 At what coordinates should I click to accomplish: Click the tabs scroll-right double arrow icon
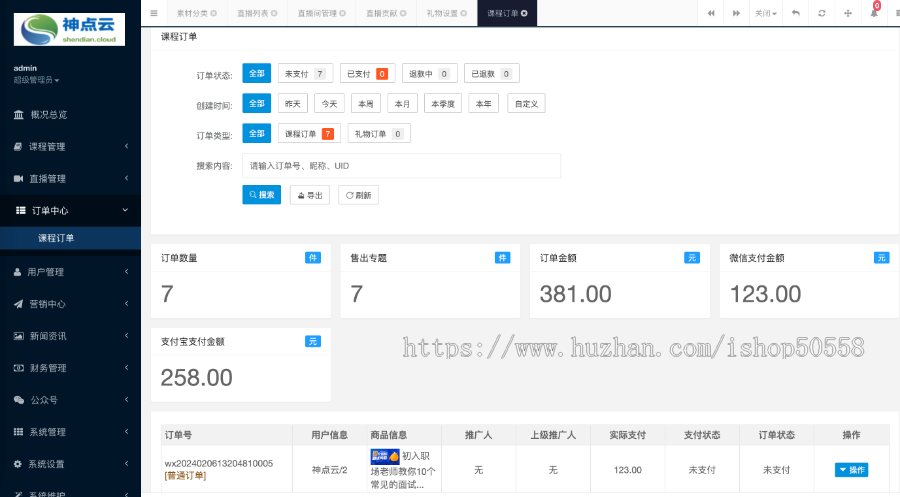[x=736, y=13]
